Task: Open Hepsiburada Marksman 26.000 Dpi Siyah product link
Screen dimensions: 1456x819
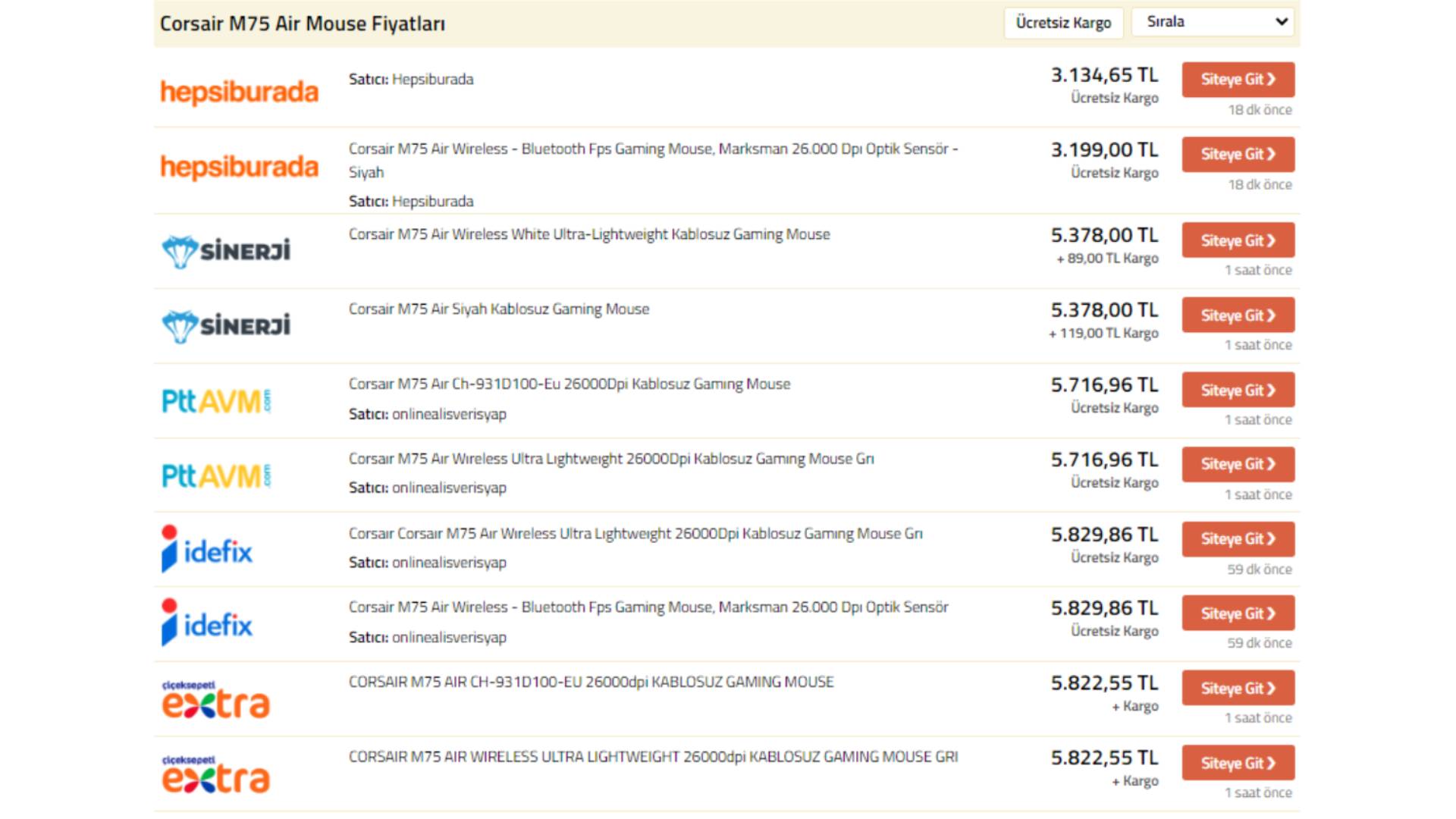Action: (x=652, y=150)
